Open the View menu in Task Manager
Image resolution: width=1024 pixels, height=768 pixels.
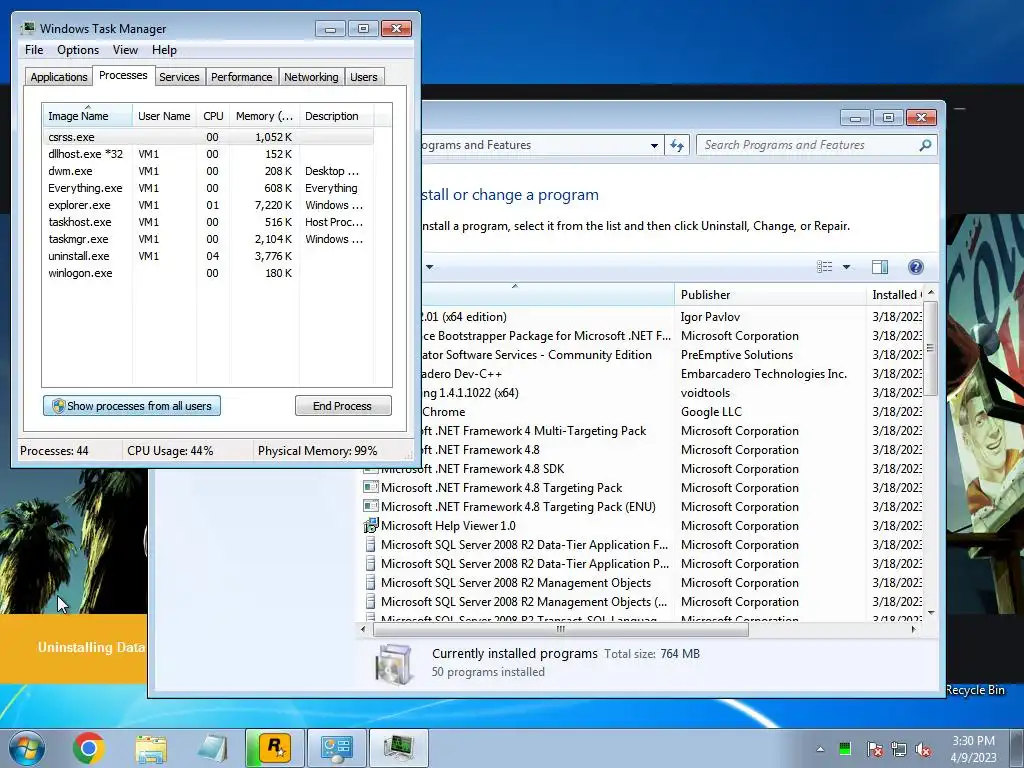125,50
